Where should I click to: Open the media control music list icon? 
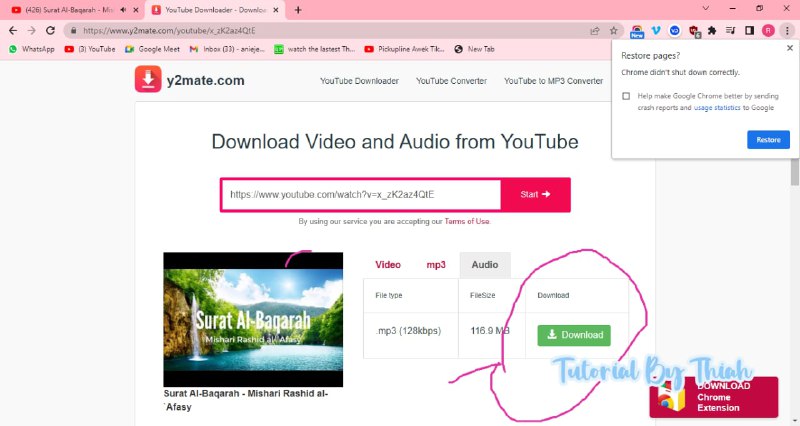coord(731,31)
